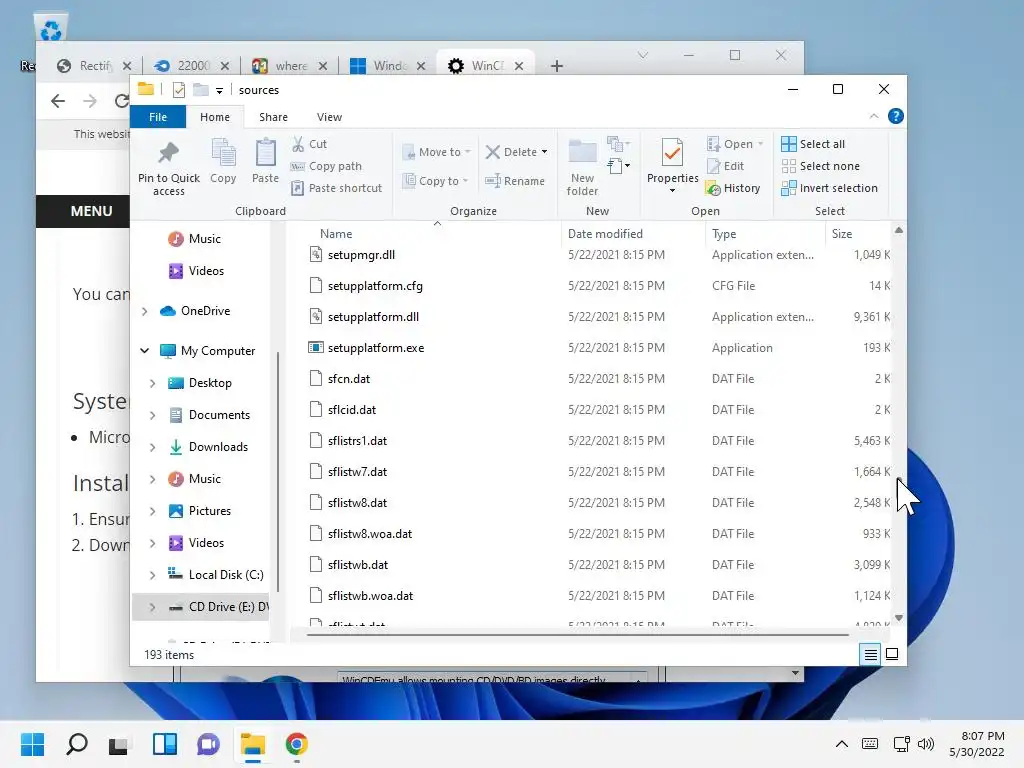Open Widgets from the taskbar
Viewport: 1024px width, 768px height.
coord(165,744)
